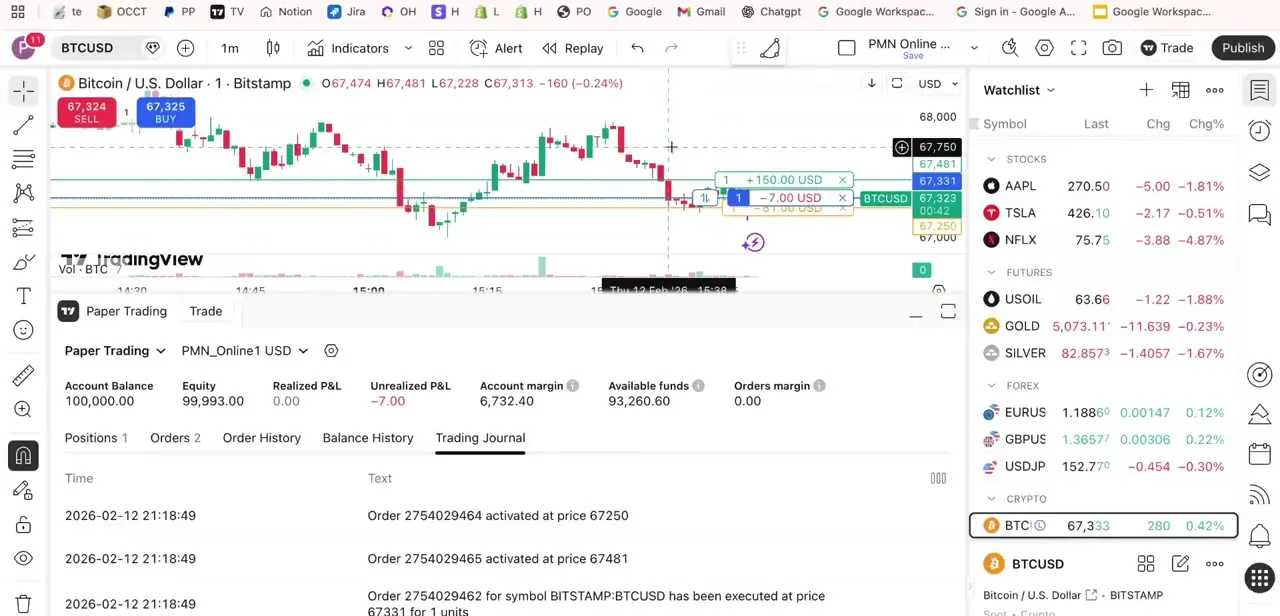This screenshot has width=1280, height=616.
Task: Open chart settings hexagon icon
Action: click(1044, 48)
